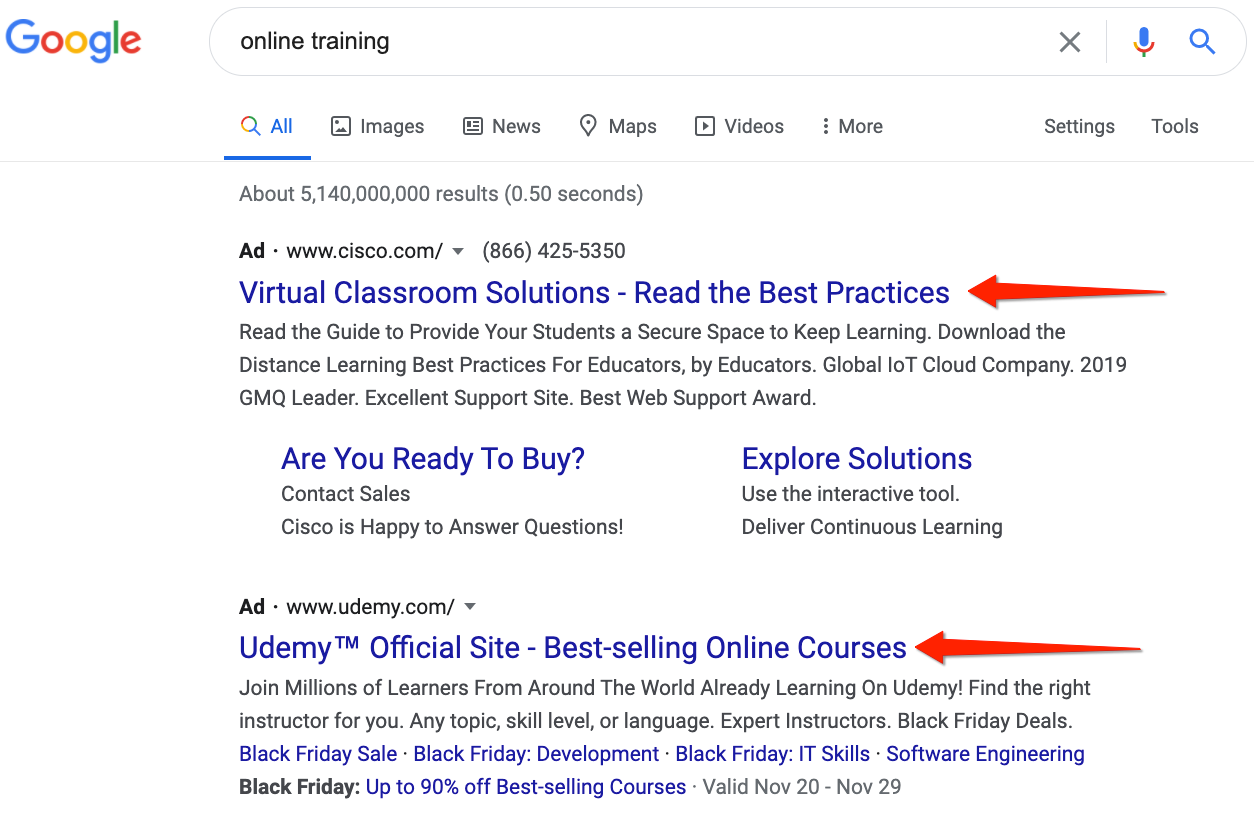Open Virtual Classroom Solutions ad link
This screenshot has height=821, width=1254.
(x=594, y=293)
